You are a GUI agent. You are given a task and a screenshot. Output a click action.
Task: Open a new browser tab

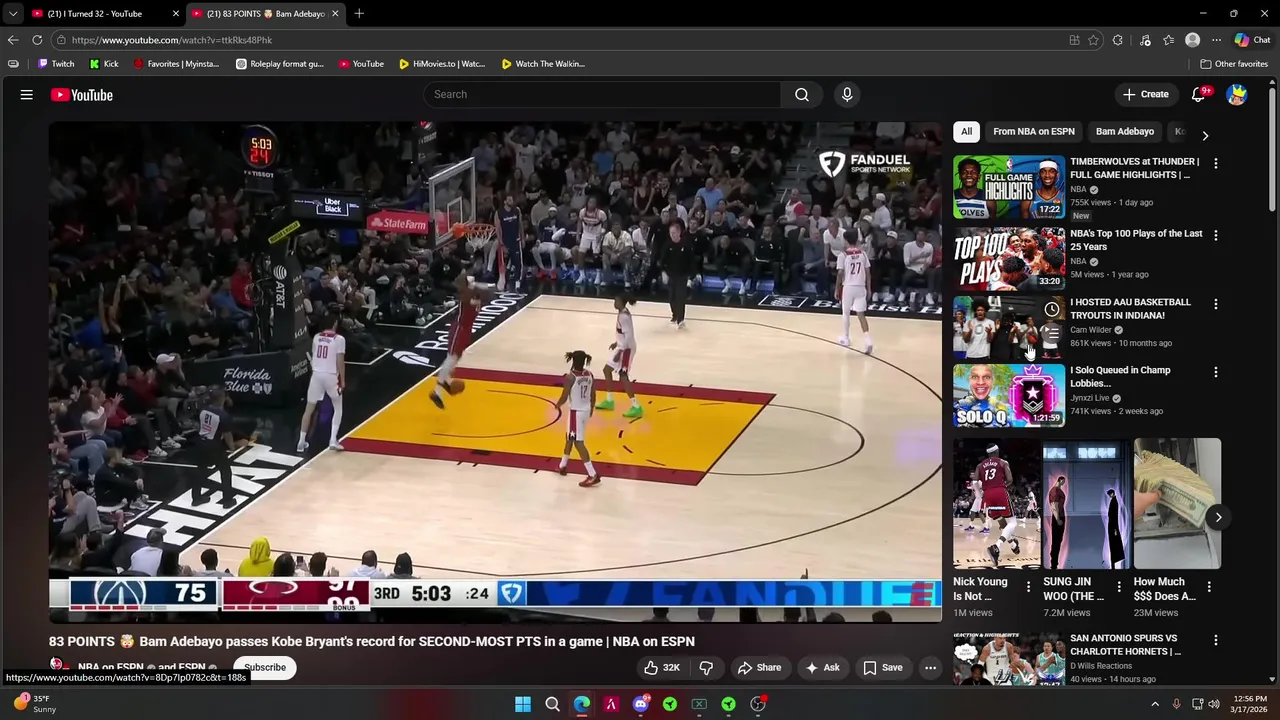click(x=359, y=13)
